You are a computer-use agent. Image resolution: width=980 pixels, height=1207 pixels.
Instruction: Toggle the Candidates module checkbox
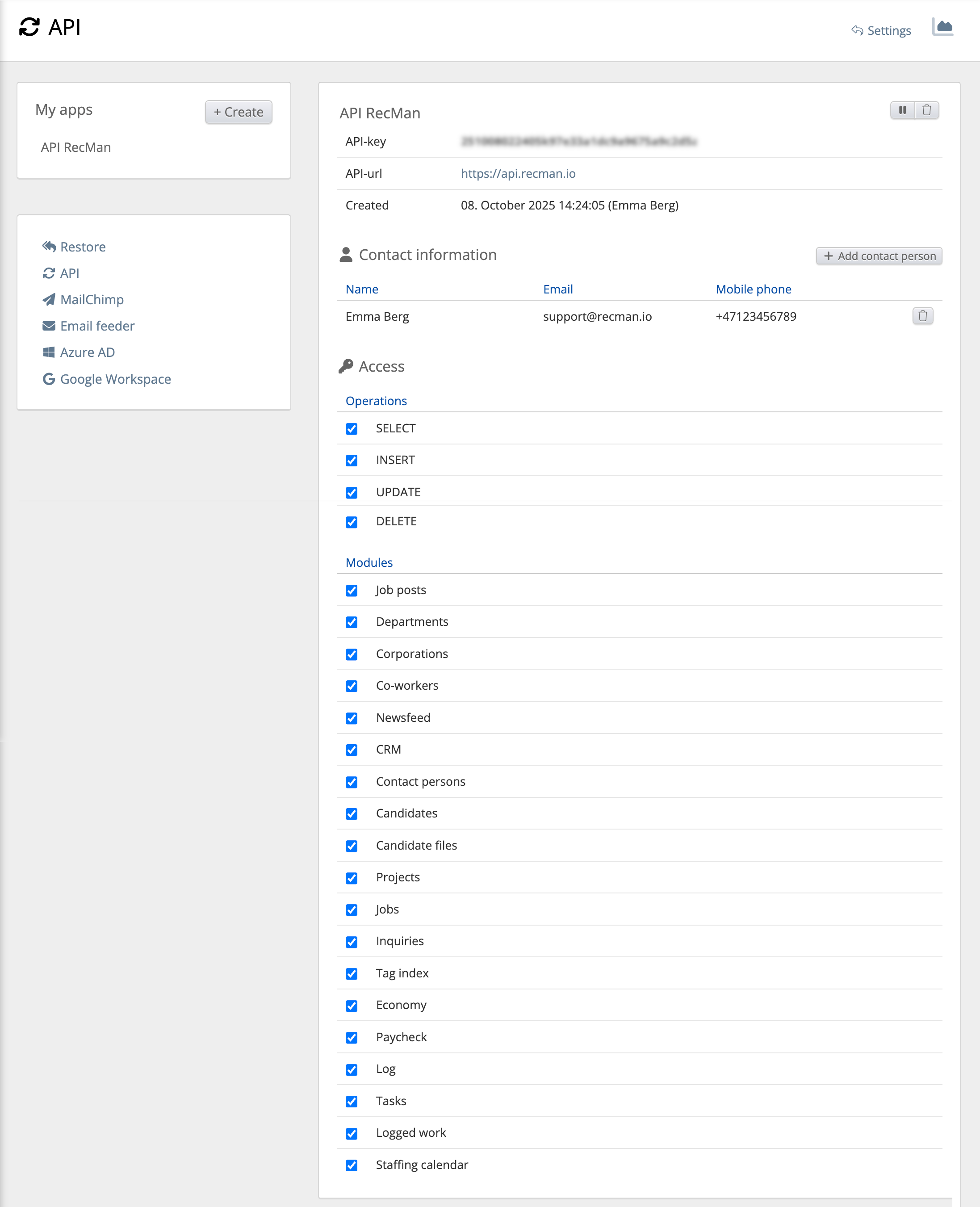[x=352, y=814]
